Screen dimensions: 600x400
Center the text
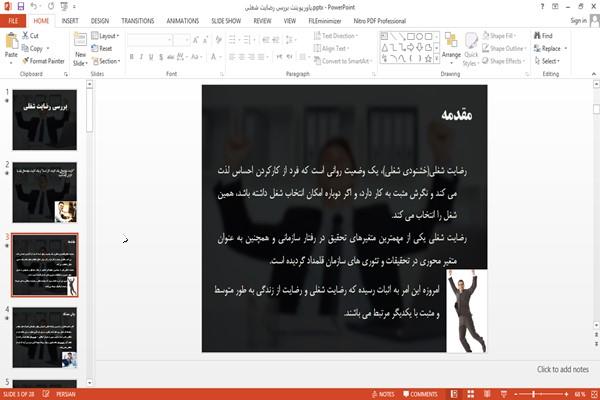(x=242, y=57)
